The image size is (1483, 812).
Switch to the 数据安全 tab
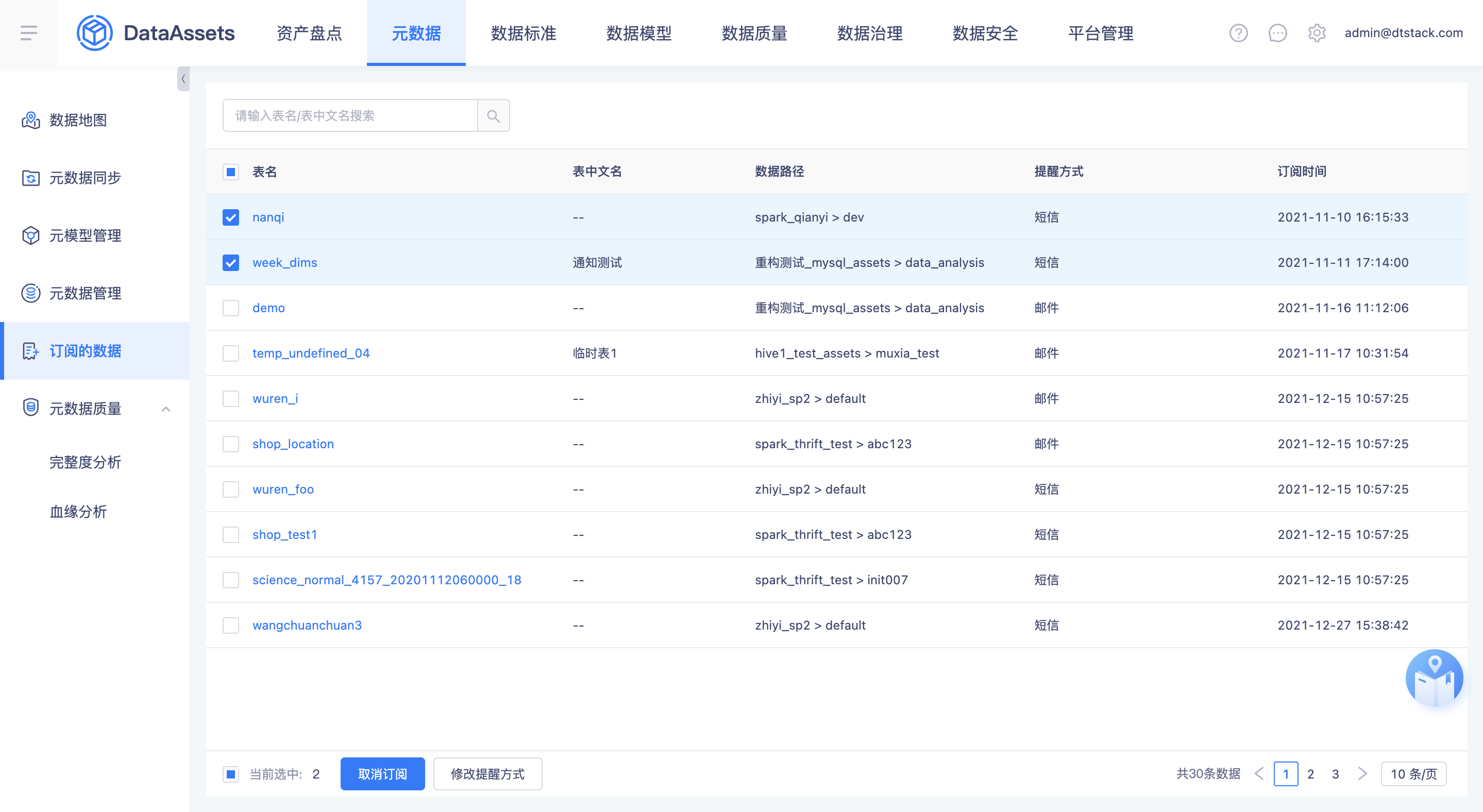pyautogui.click(x=985, y=33)
